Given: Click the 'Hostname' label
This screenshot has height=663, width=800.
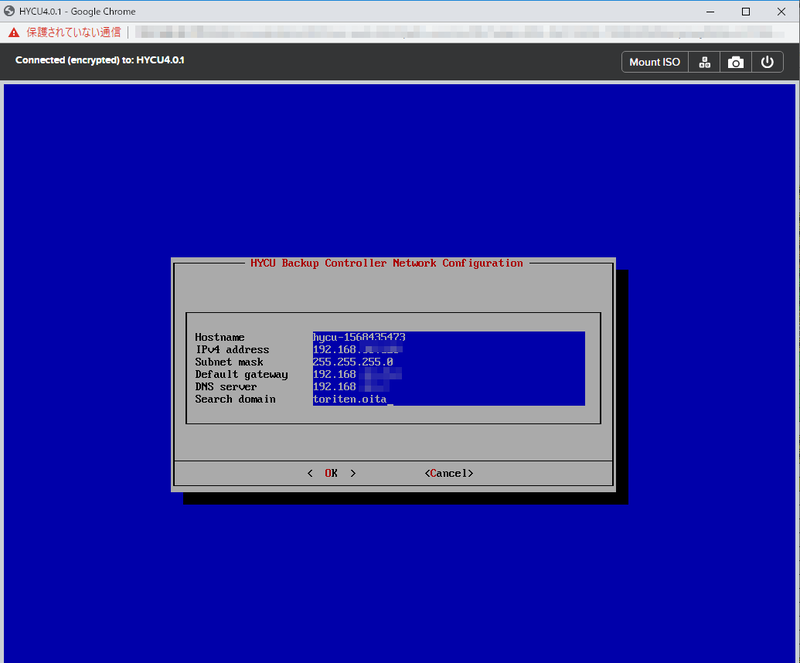Looking at the screenshot, I should click(220, 337).
